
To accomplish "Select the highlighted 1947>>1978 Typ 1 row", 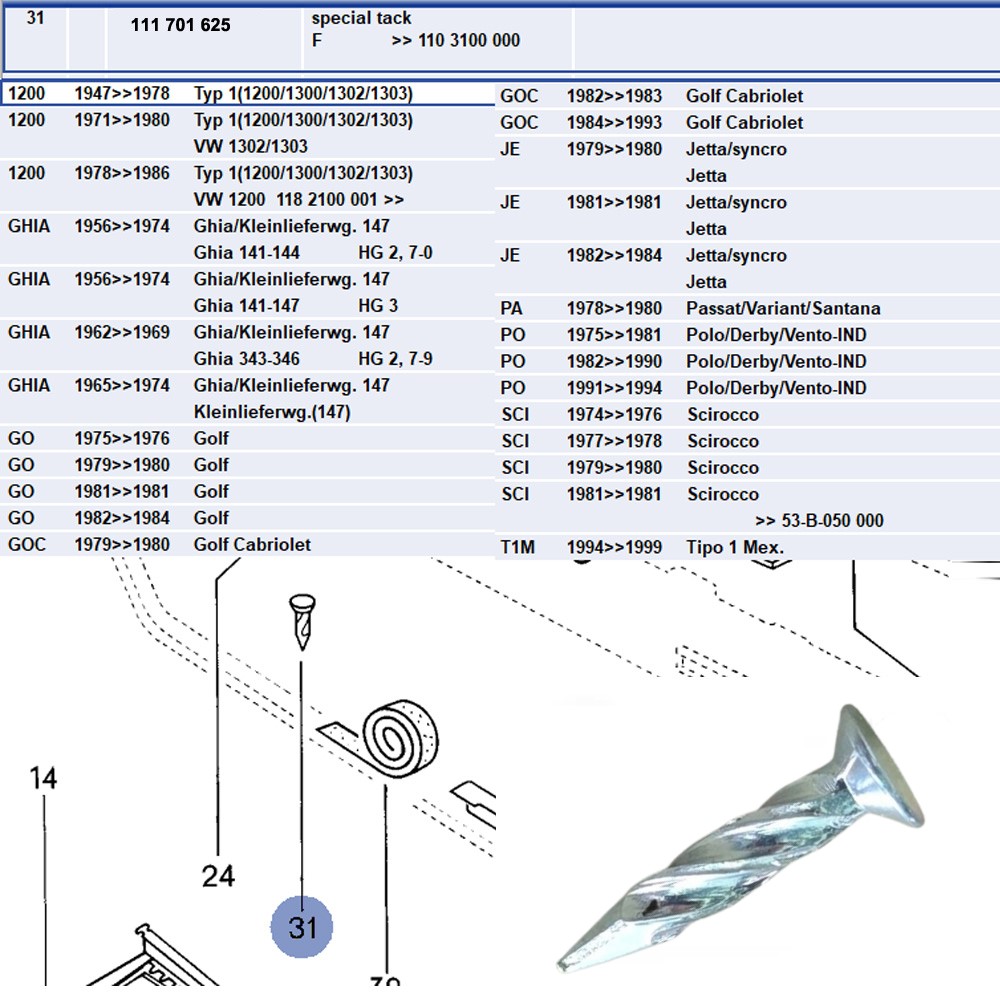I will pyautogui.click(x=250, y=94).
